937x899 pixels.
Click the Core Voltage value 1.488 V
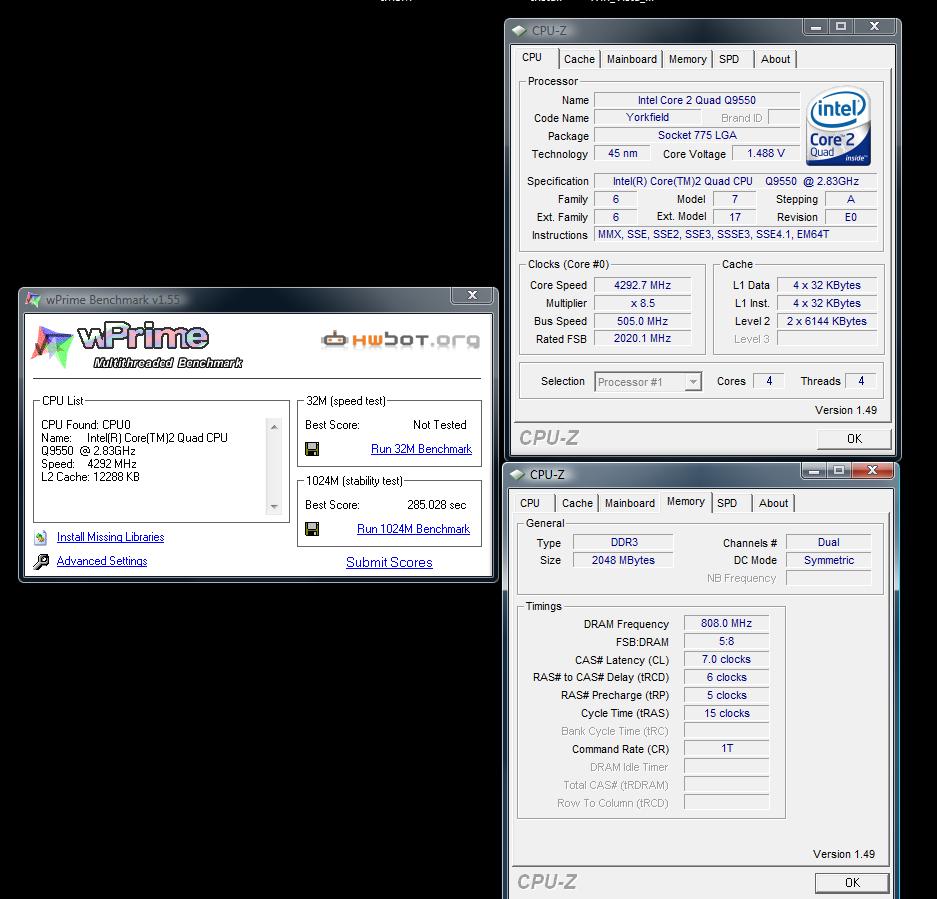(x=766, y=154)
